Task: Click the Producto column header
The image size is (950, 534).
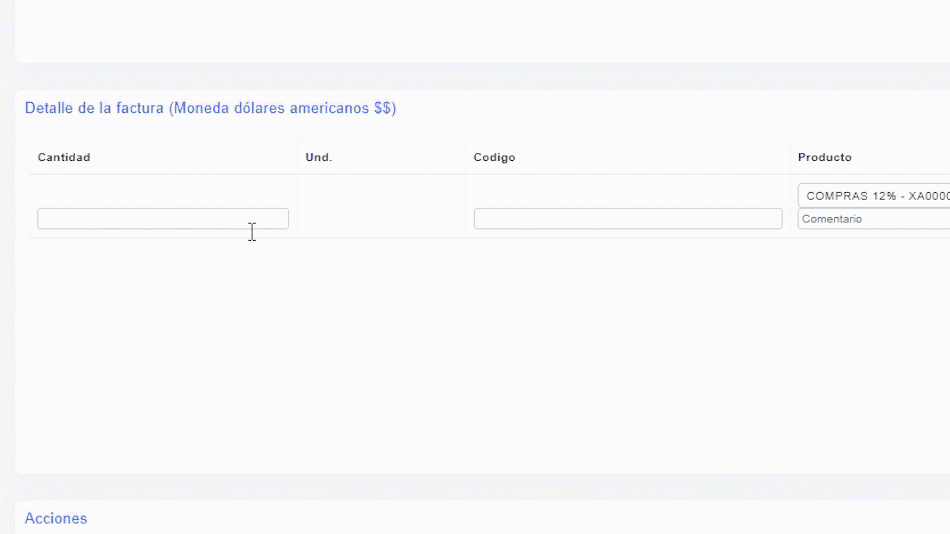Action: pos(824,158)
